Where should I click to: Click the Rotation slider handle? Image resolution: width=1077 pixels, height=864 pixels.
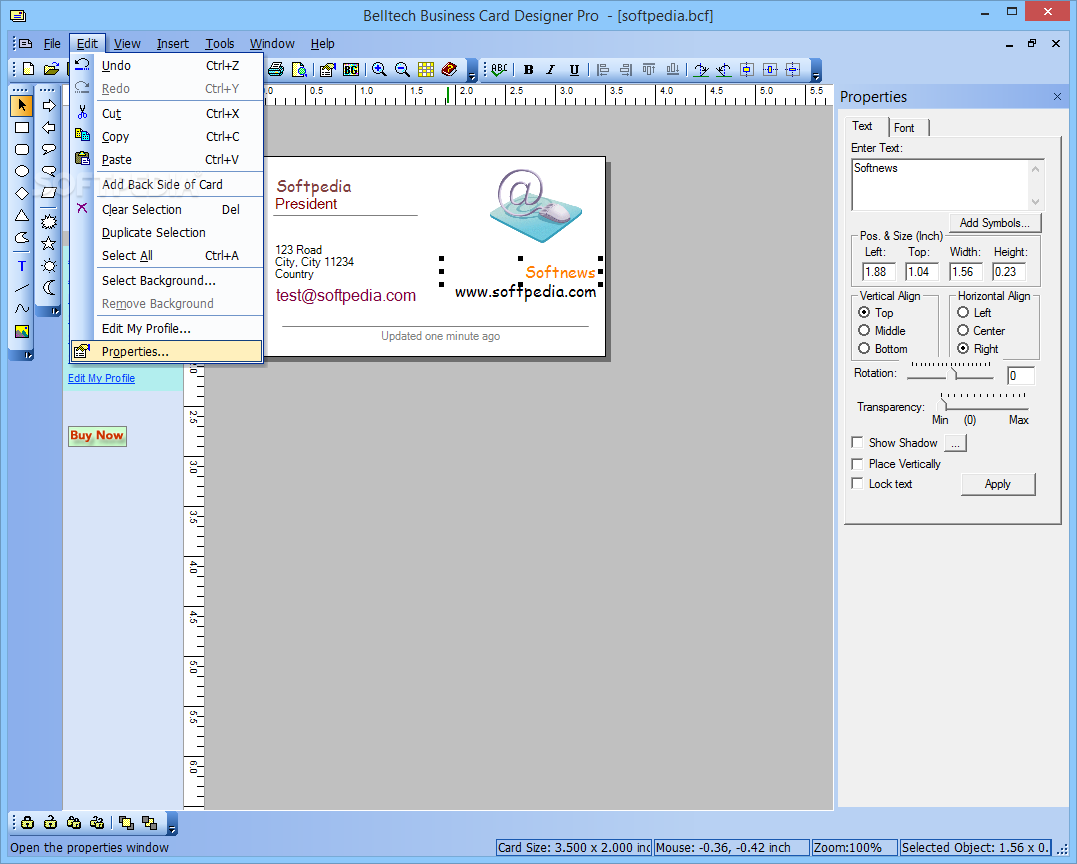953,374
